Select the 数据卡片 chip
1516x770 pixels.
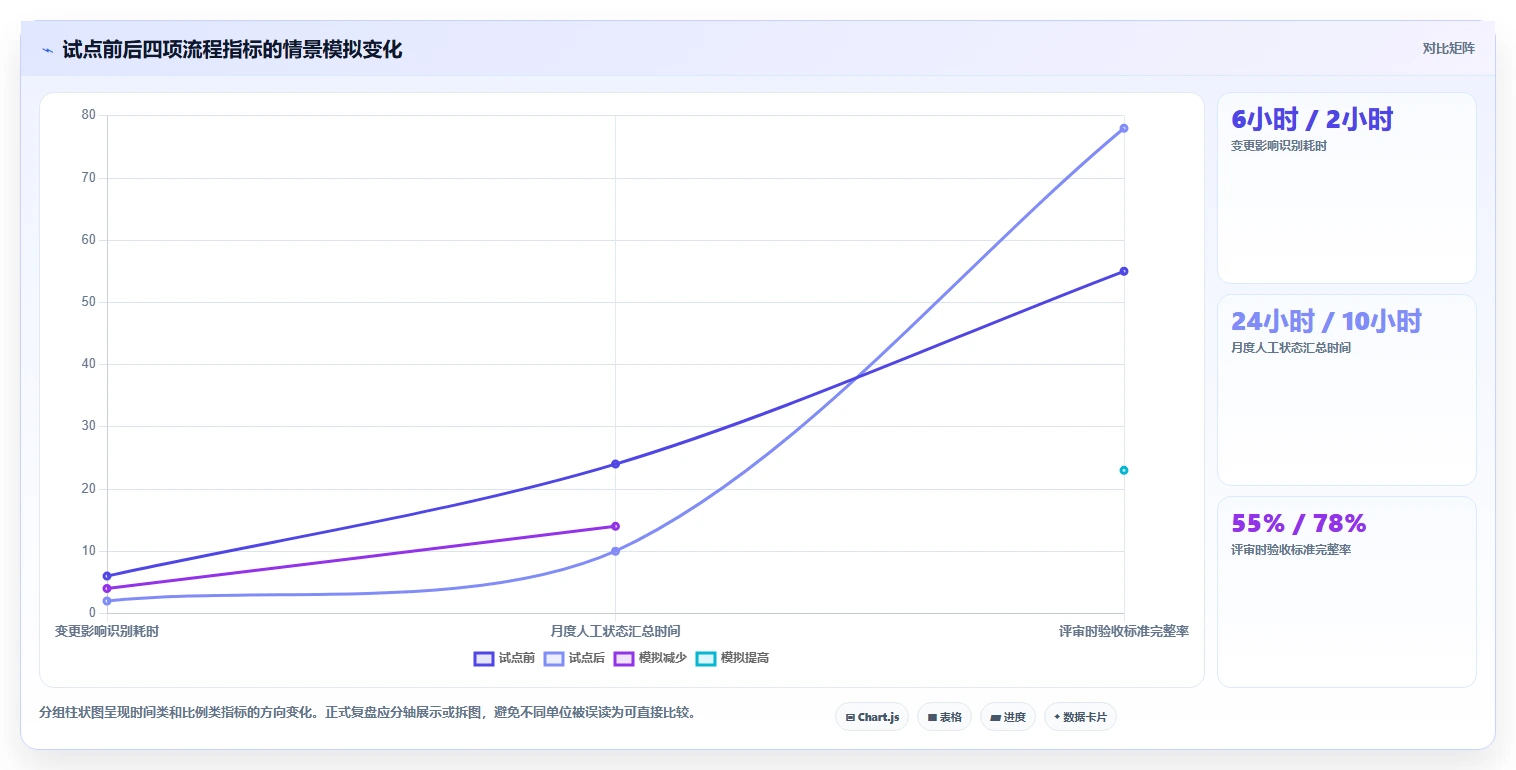point(1080,717)
